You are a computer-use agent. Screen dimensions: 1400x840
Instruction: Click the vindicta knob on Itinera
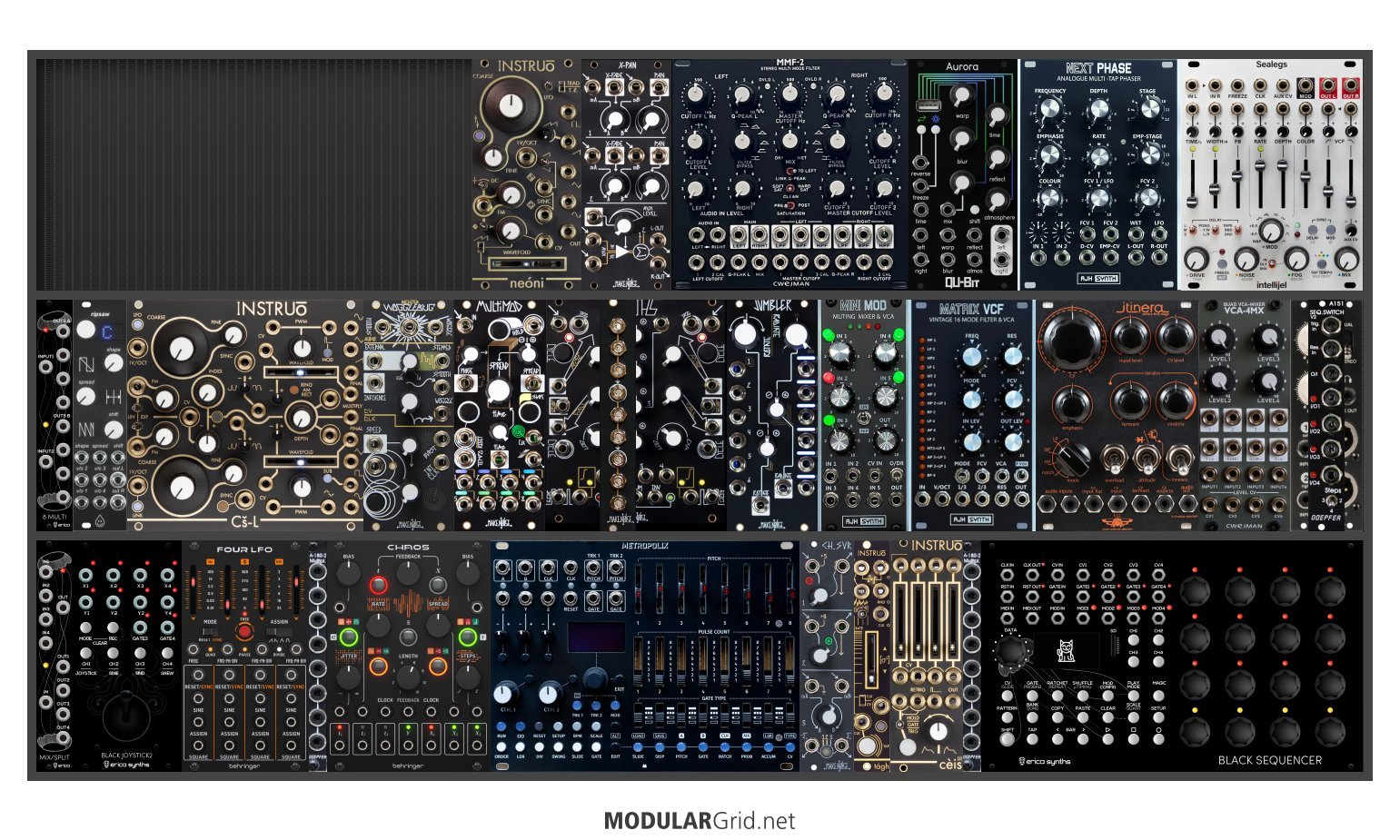click(1176, 401)
